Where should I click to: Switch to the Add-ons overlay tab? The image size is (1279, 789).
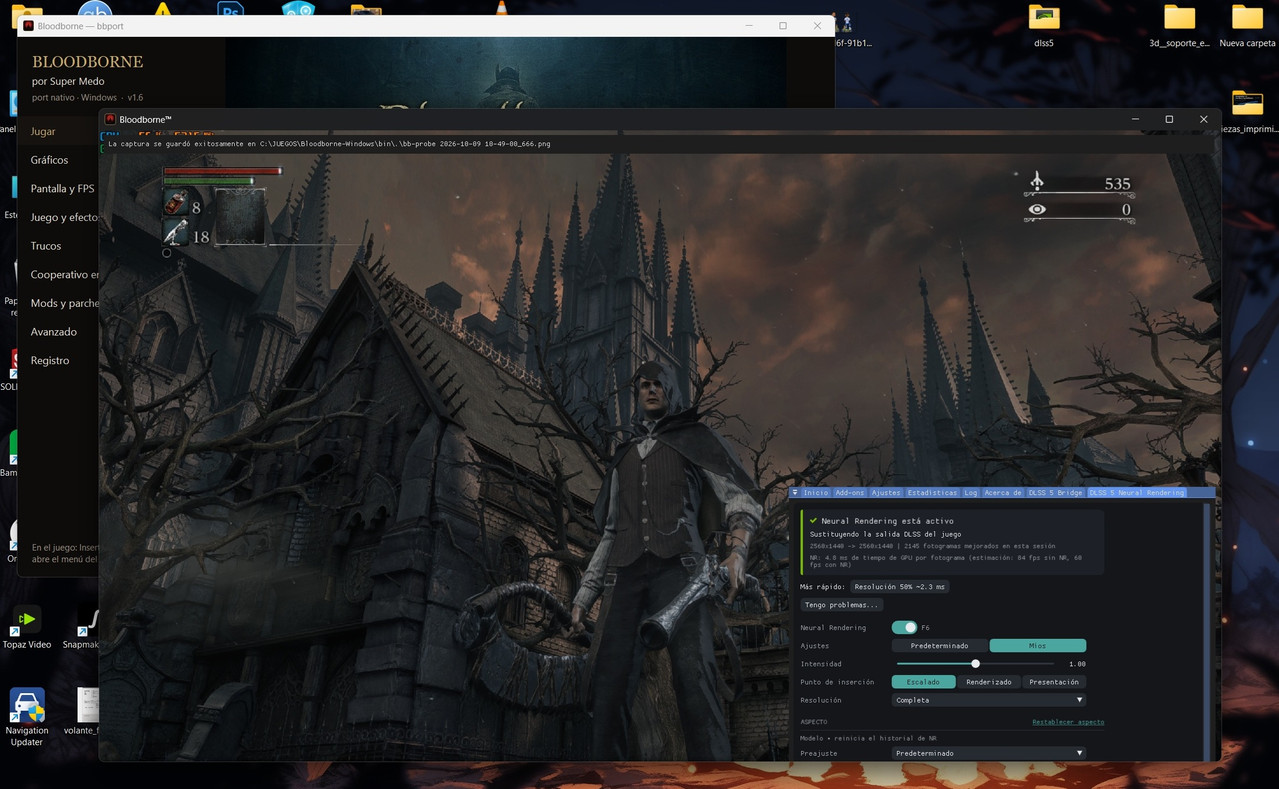(x=850, y=493)
